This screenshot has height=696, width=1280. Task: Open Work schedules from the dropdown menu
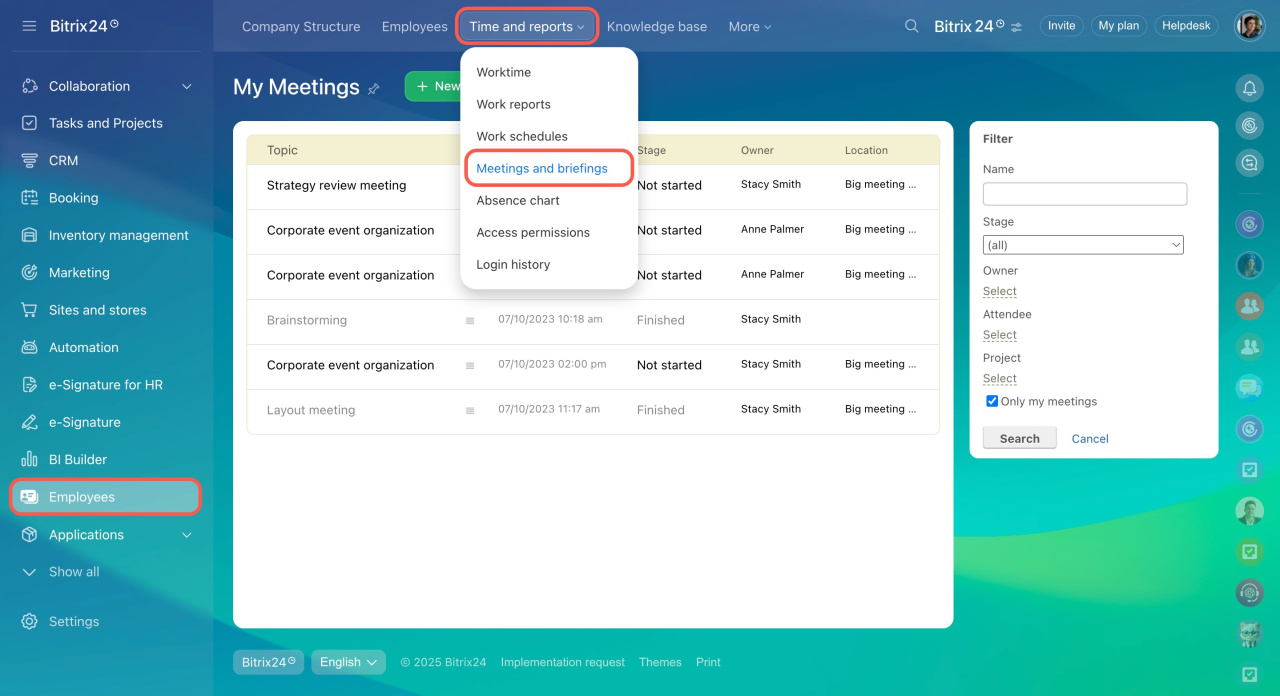[x=522, y=136]
